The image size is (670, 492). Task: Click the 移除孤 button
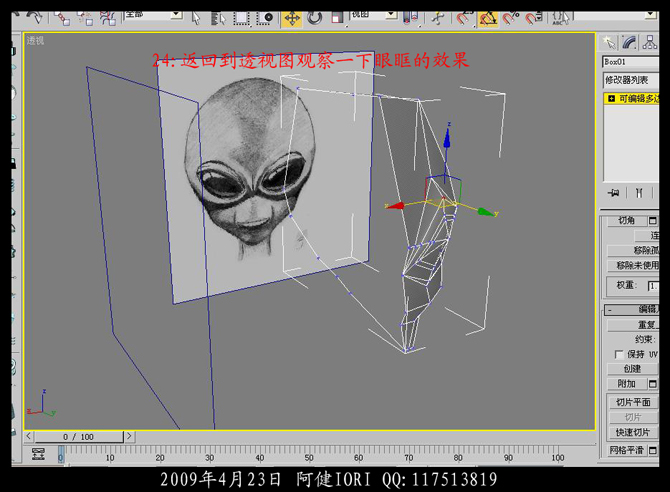[x=633, y=250]
